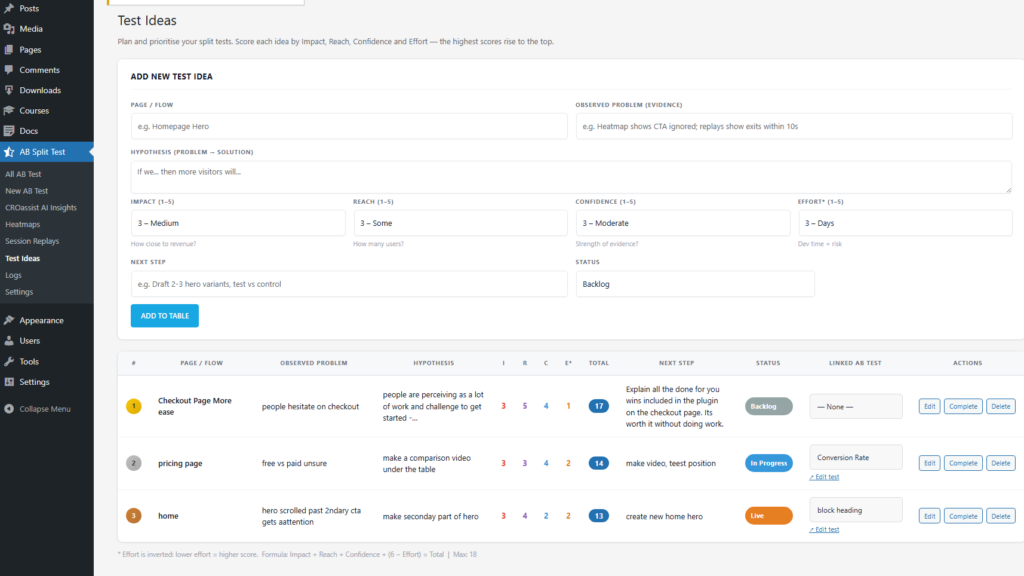Viewport: 1024px width, 576px height.
Task: Mark the pricing page idea as Complete
Action: [962, 462]
